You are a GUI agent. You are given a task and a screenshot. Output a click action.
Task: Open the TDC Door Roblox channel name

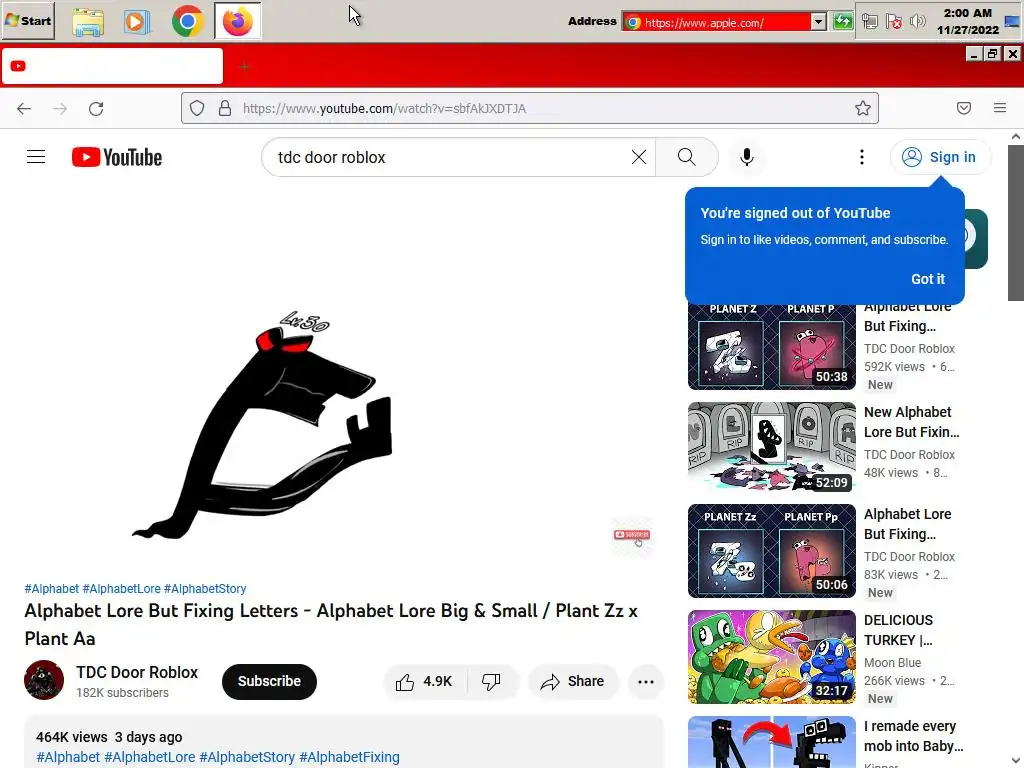point(136,672)
